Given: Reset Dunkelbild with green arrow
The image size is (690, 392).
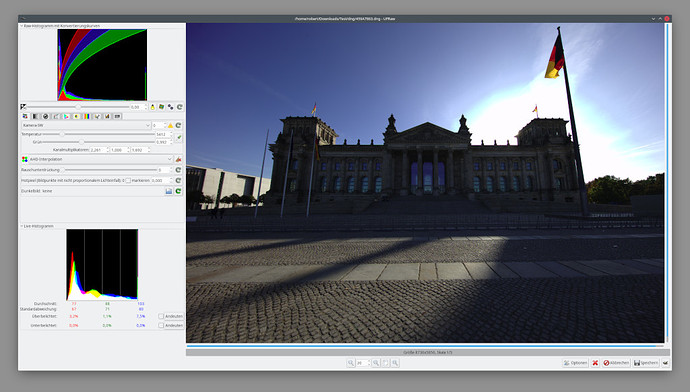Looking at the screenshot, I should 179,191.
